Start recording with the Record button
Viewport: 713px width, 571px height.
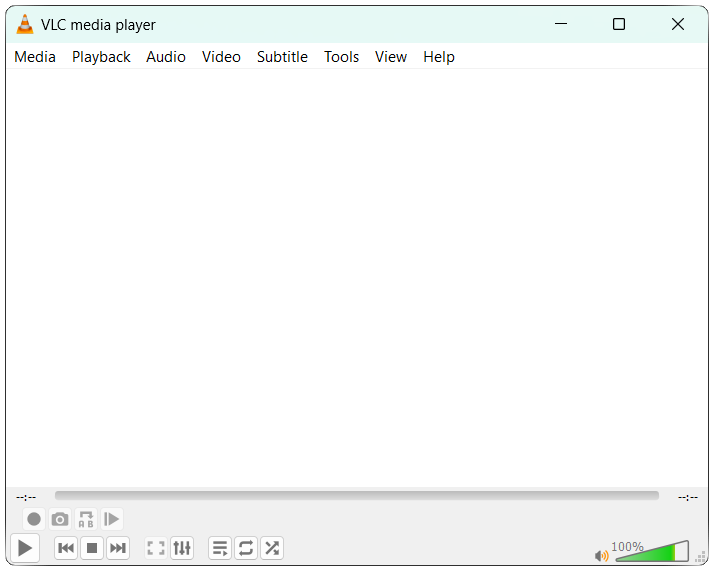coord(34,519)
